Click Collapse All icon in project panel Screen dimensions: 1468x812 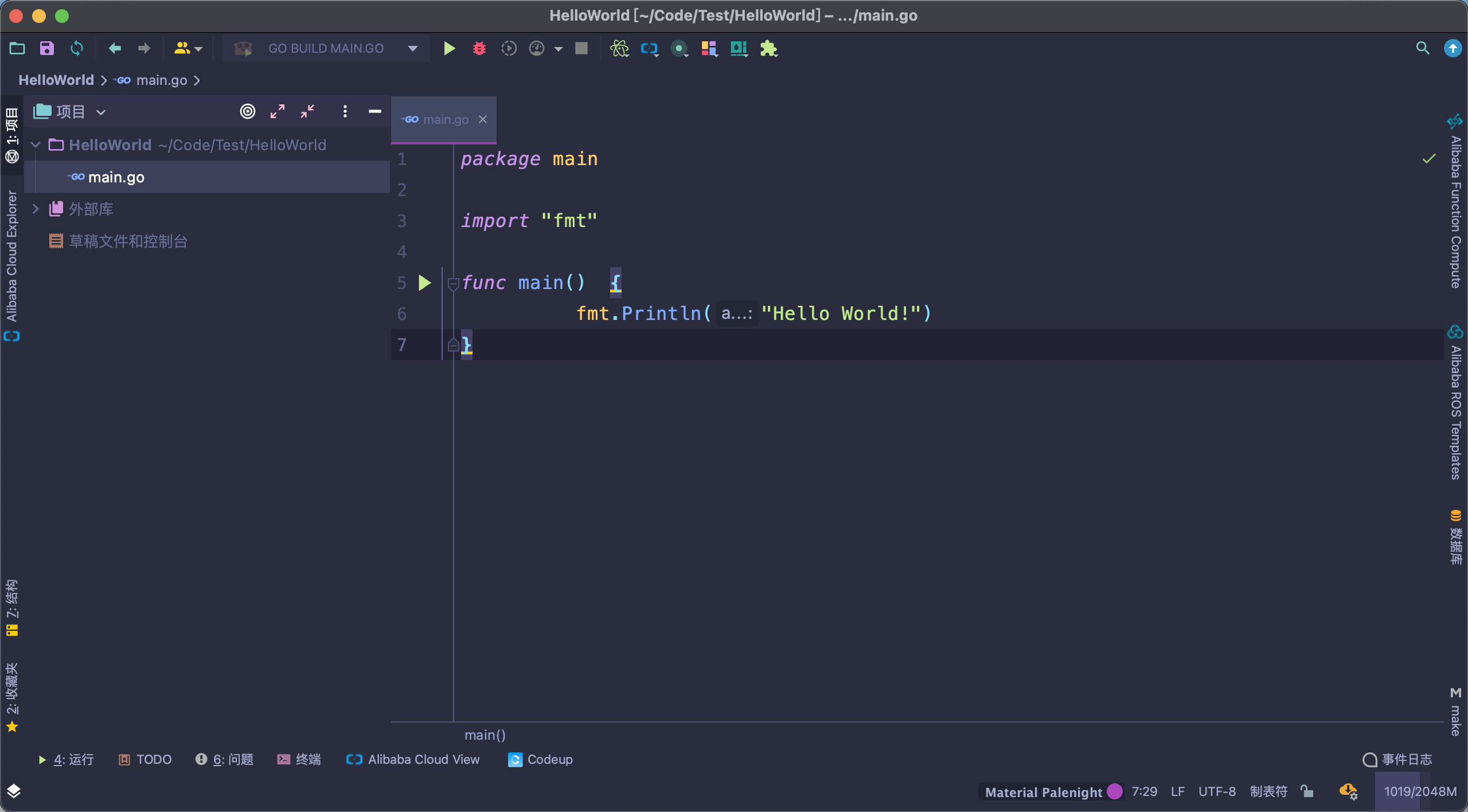(x=307, y=111)
